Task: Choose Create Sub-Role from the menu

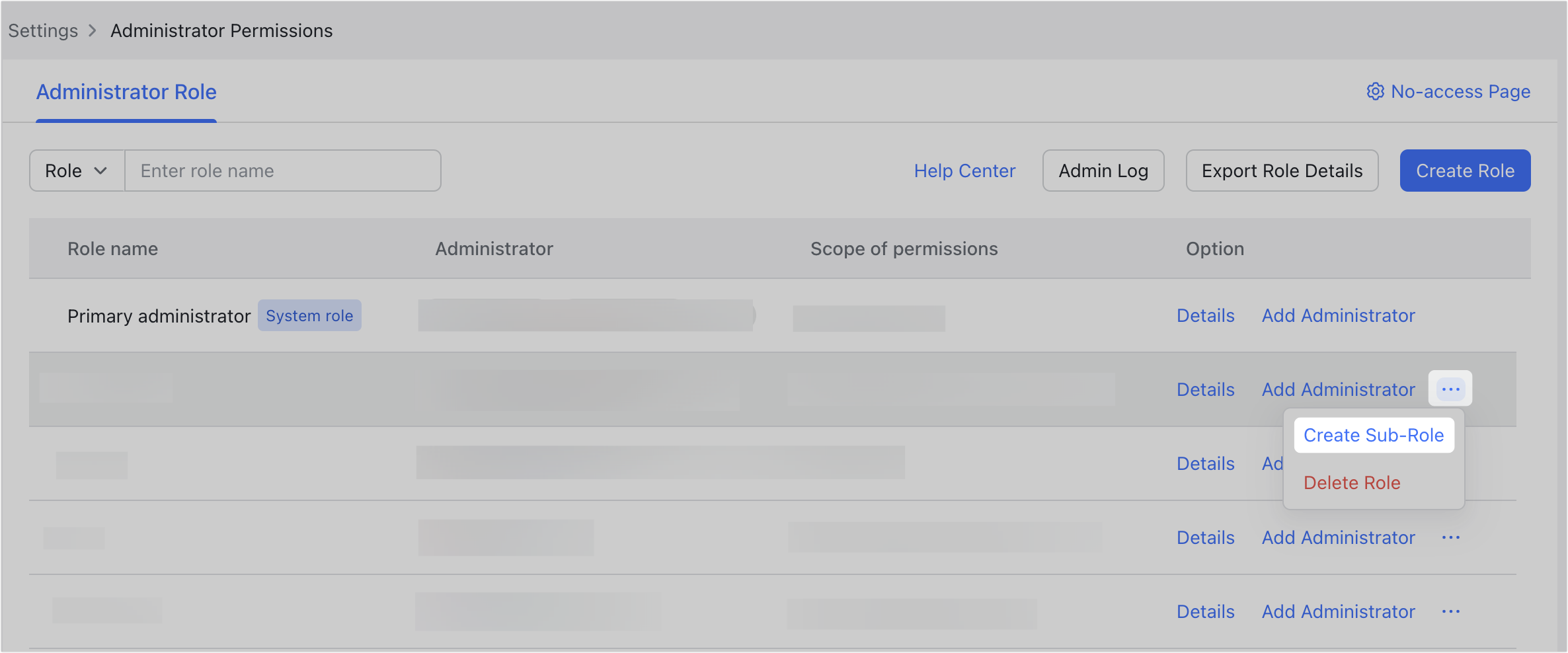Action: click(1374, 436)
